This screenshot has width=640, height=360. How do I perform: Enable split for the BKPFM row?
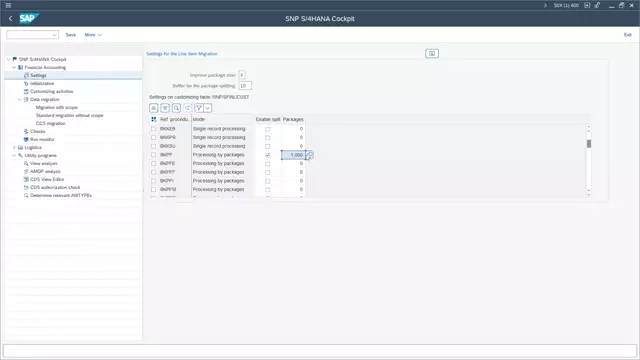[x=268, y=190]
